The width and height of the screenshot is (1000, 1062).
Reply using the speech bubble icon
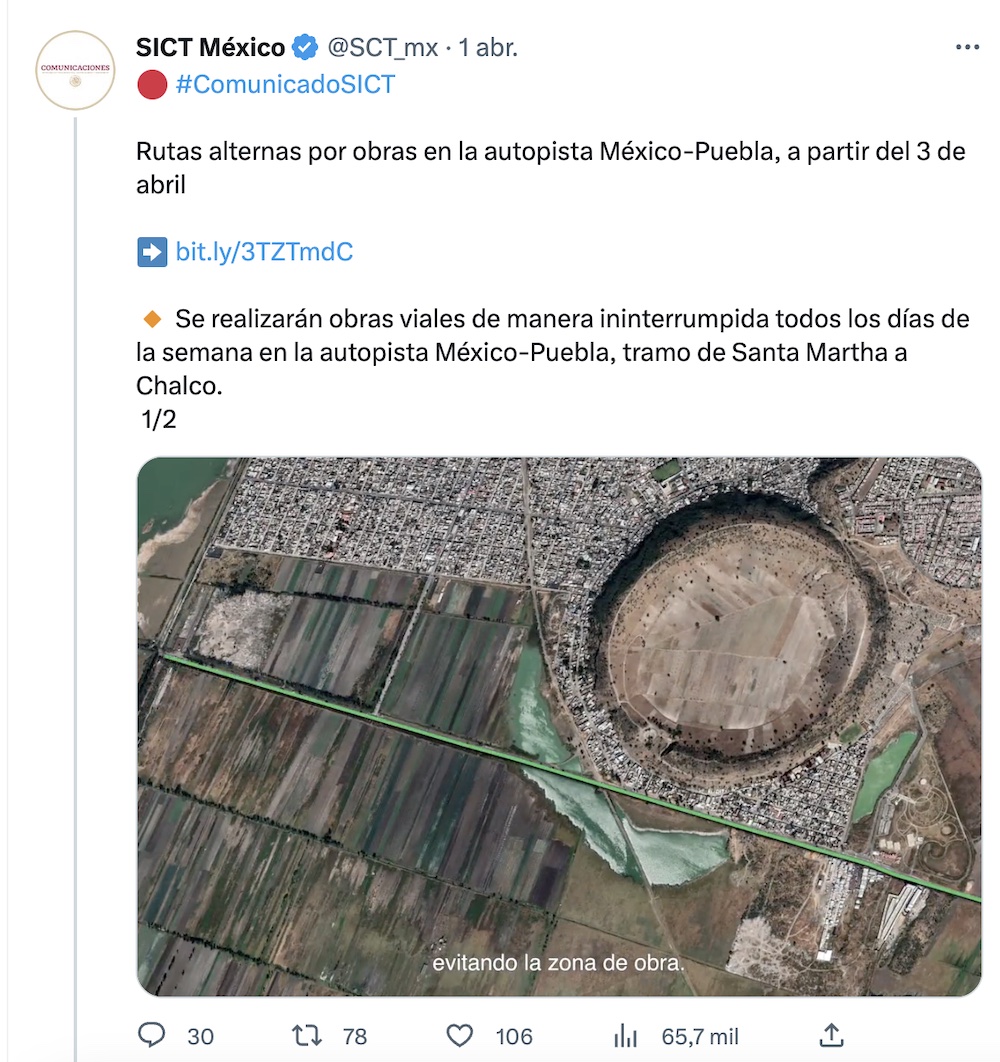(152, 1035)
